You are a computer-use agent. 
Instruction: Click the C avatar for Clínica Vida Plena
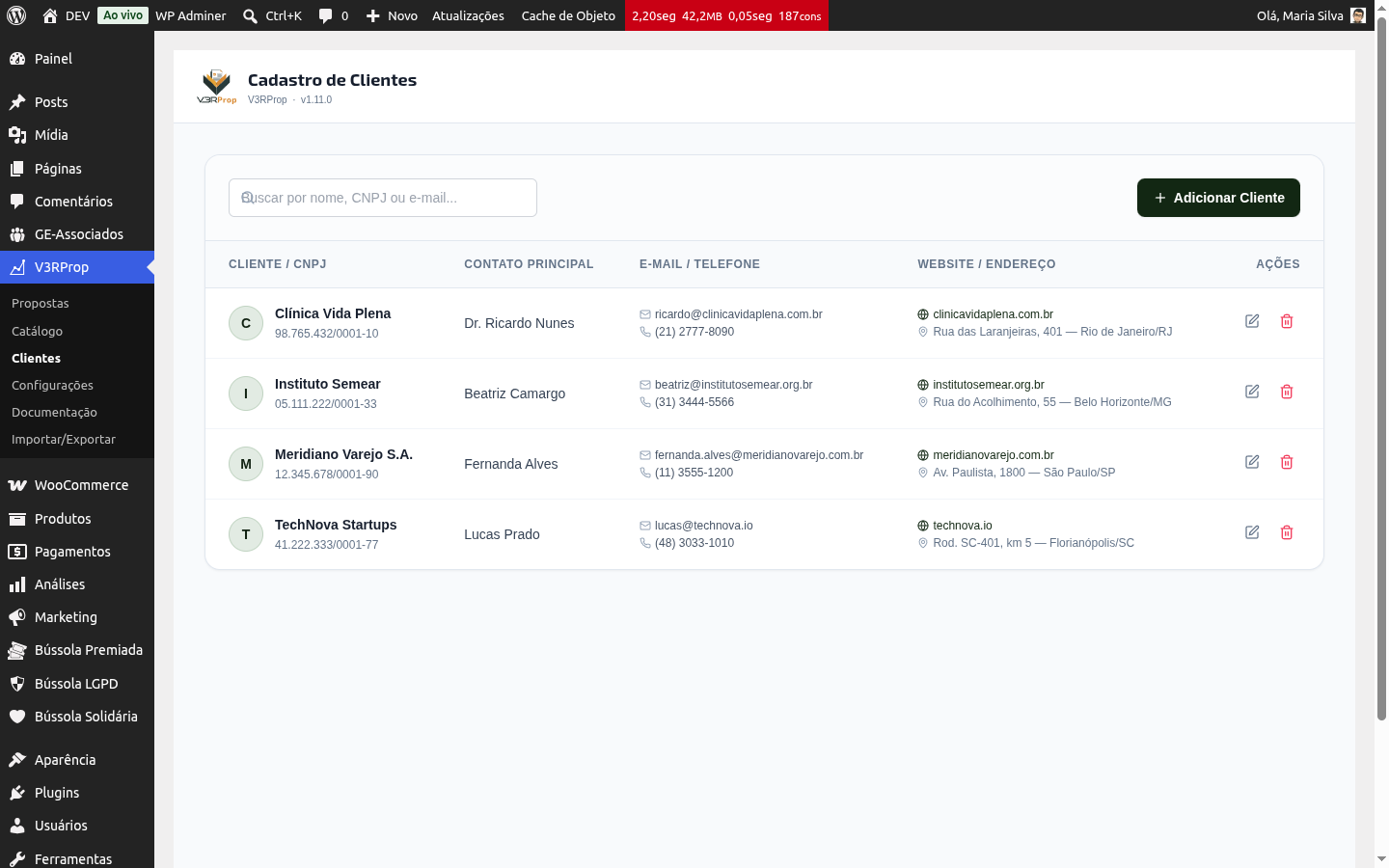click(x=246, y=323)
